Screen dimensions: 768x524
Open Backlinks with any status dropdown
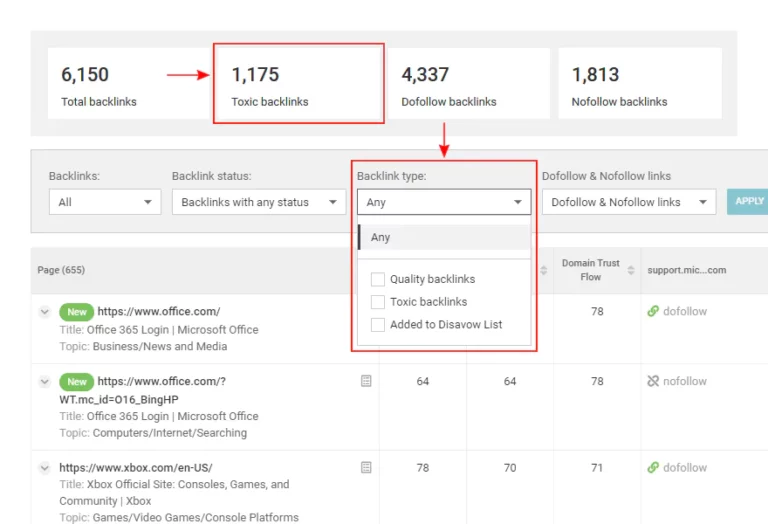(259, 202)
